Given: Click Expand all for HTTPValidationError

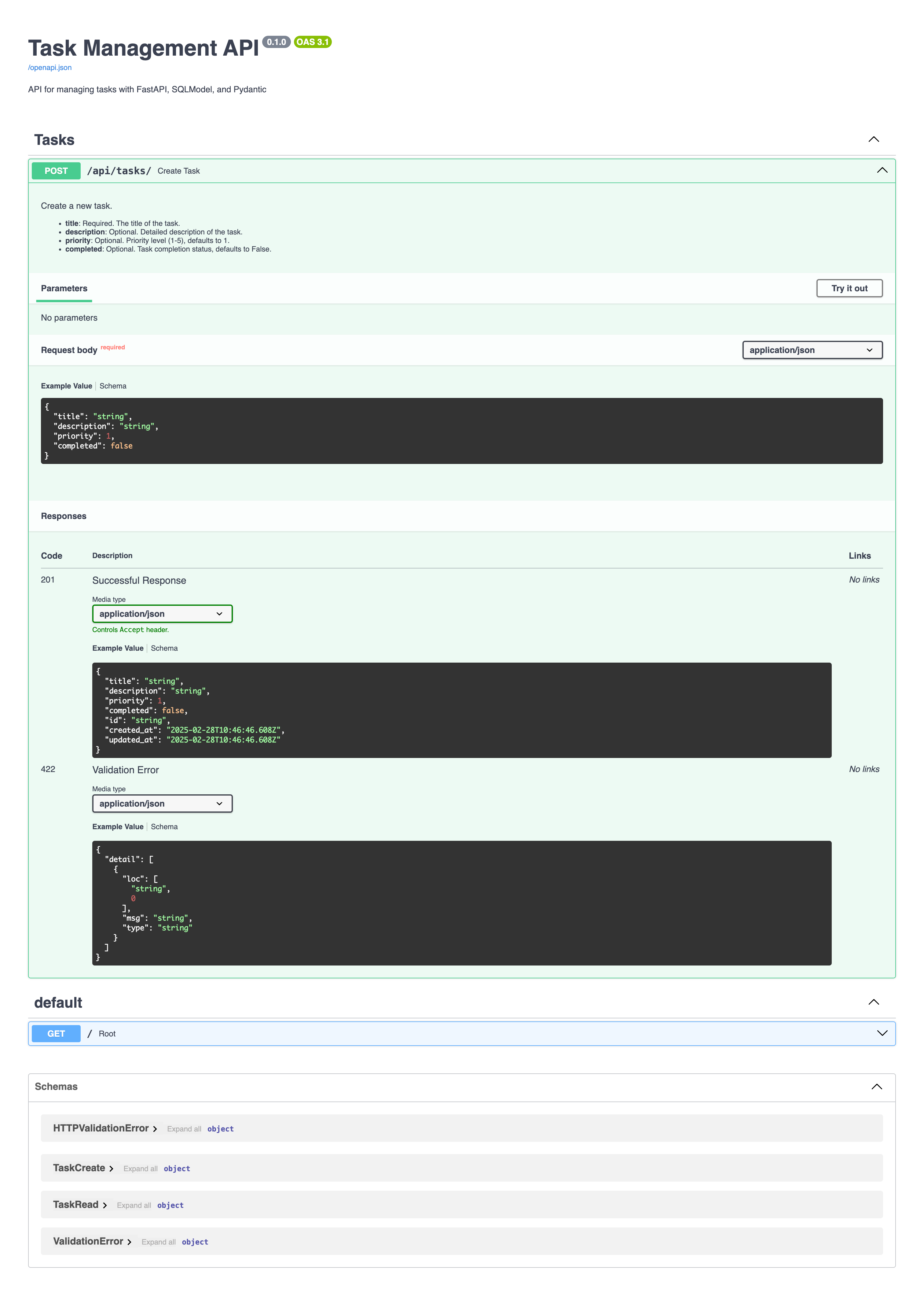Looking at the screenshot, I should coord(184,1129).
